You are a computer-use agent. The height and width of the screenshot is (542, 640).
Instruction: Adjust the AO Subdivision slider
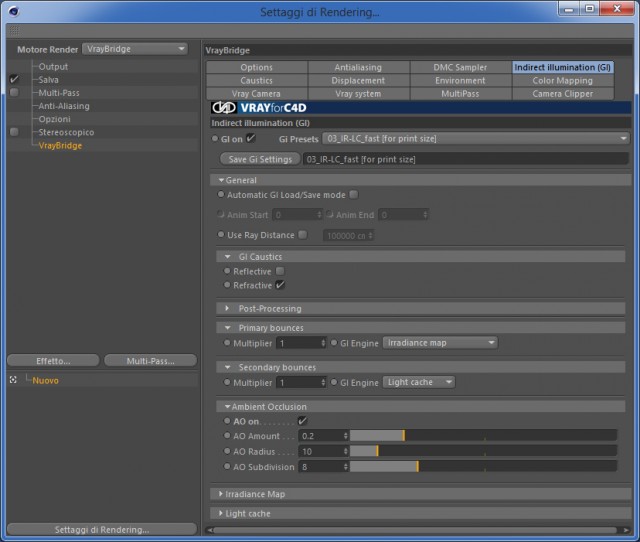pos(483,466)
